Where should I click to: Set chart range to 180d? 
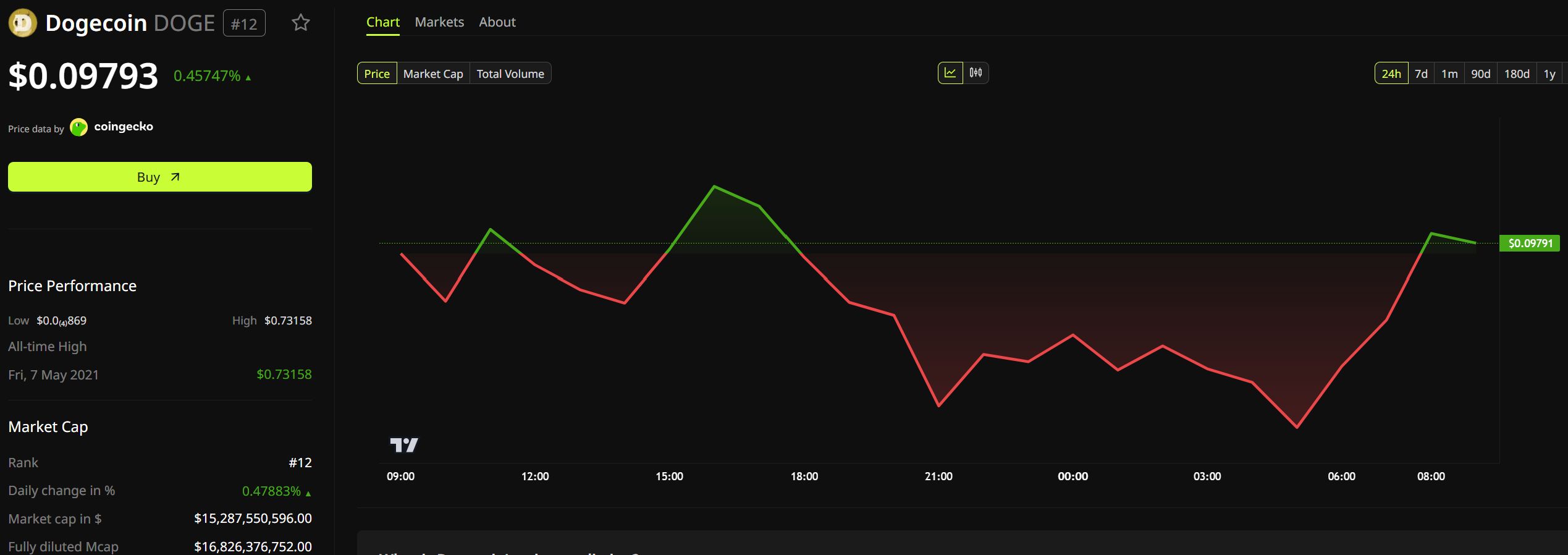(1517, 74)
